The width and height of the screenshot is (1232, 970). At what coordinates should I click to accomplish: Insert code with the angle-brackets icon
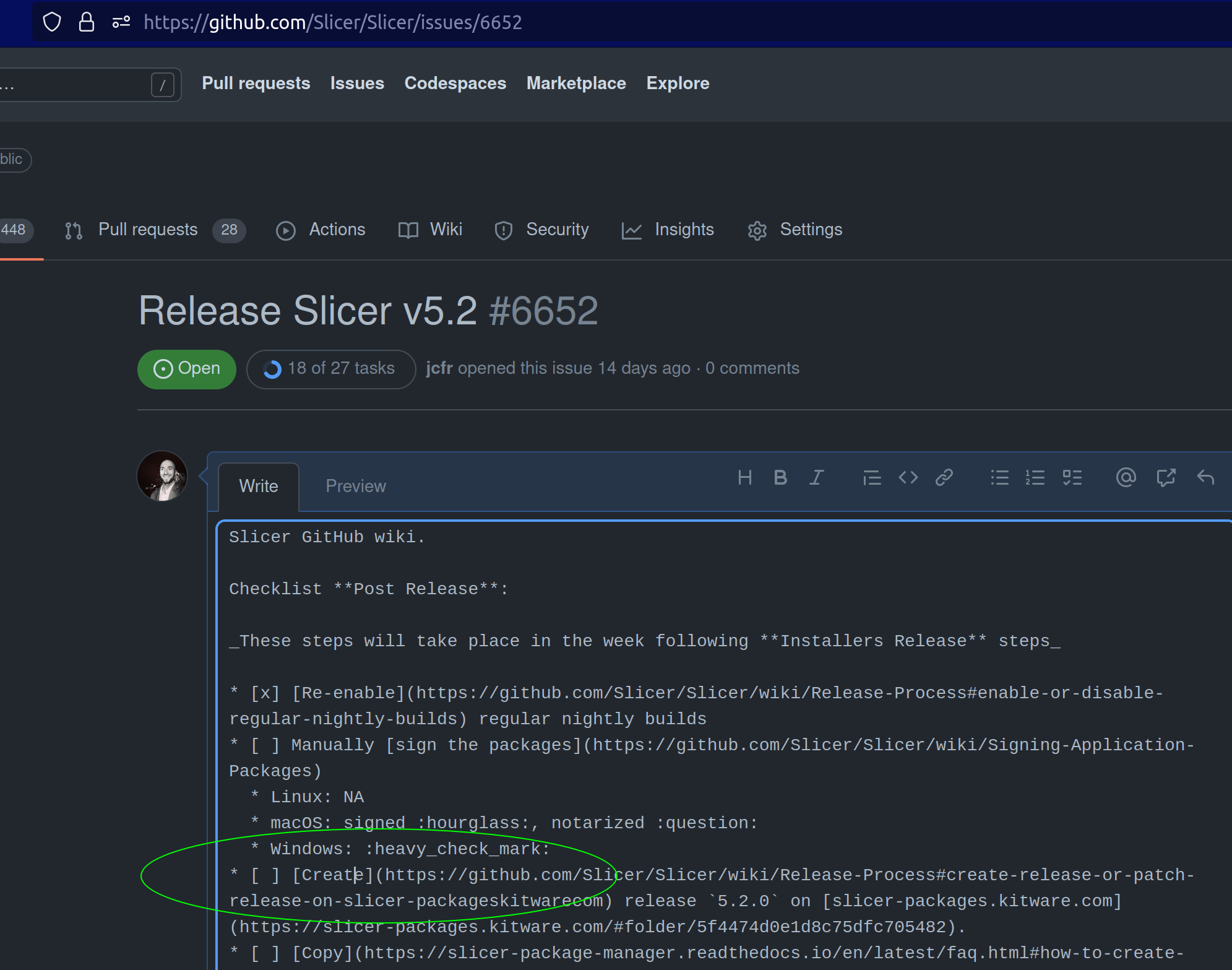point(908,477)
